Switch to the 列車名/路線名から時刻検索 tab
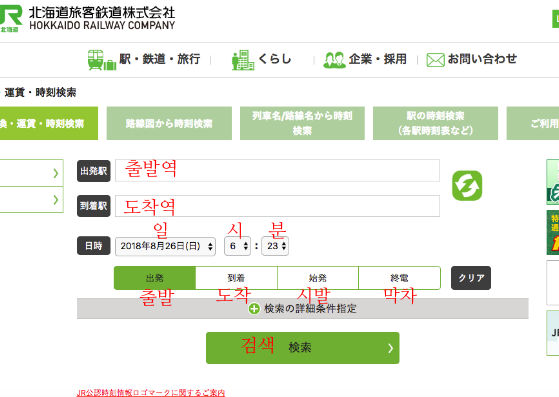The height and width of the screenshot is (397, 559). [x=302, y=123]
